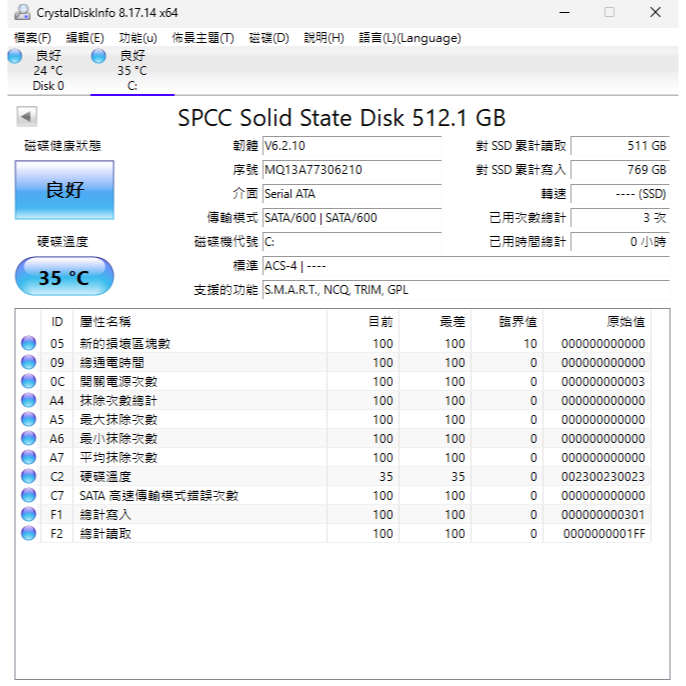Select the 新的損壞區塊數 attribute name
This screenshot has width=686, height=686.
coord(125,344)
